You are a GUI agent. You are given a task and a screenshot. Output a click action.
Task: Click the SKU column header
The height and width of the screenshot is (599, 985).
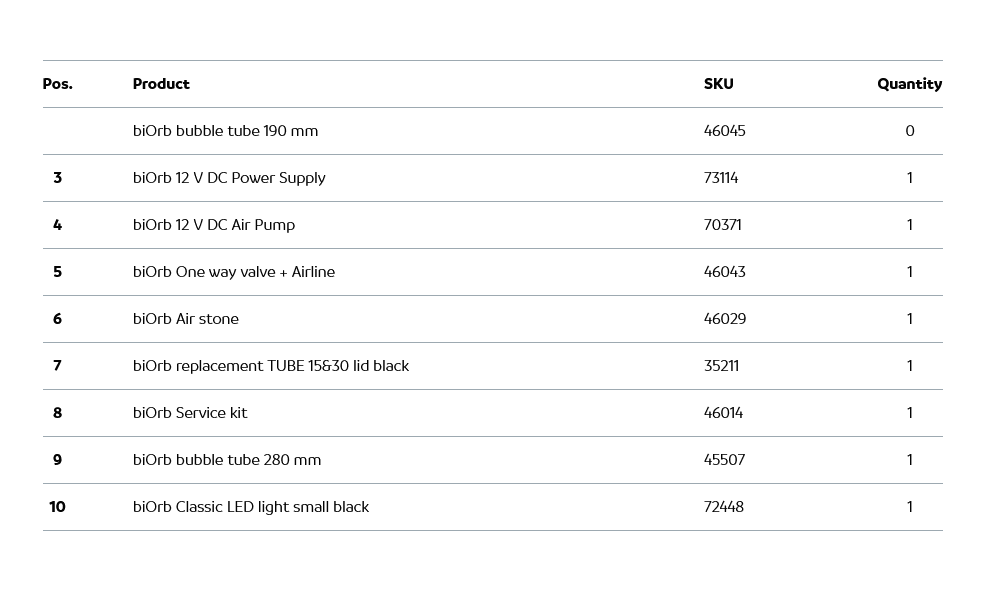tap(718, 84)
